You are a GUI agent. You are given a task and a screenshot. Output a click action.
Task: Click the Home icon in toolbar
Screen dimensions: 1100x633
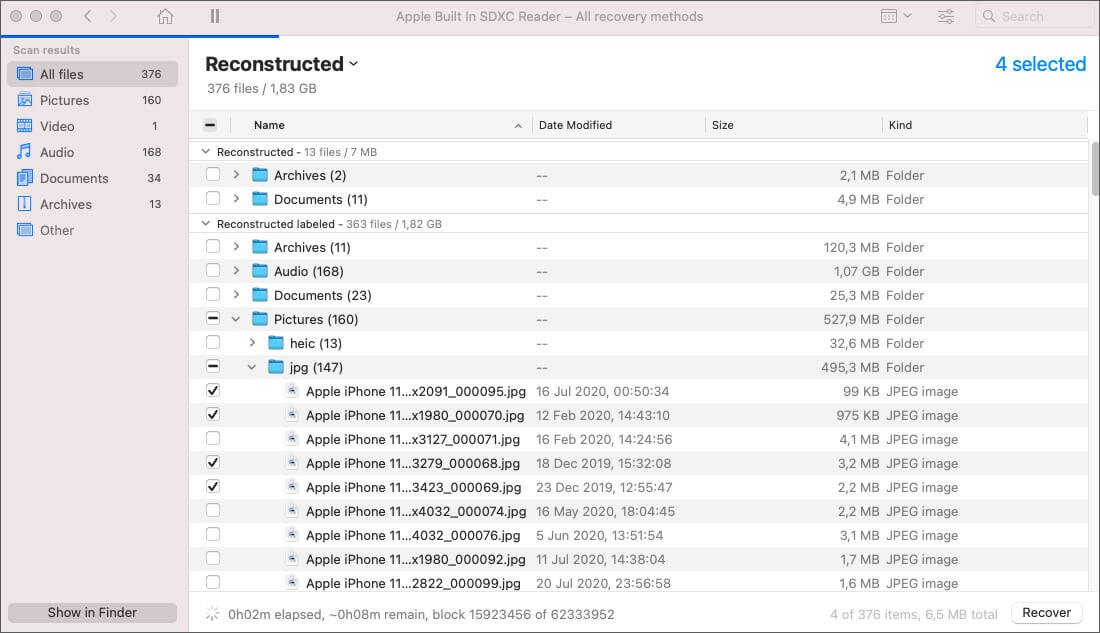[166, 17]
